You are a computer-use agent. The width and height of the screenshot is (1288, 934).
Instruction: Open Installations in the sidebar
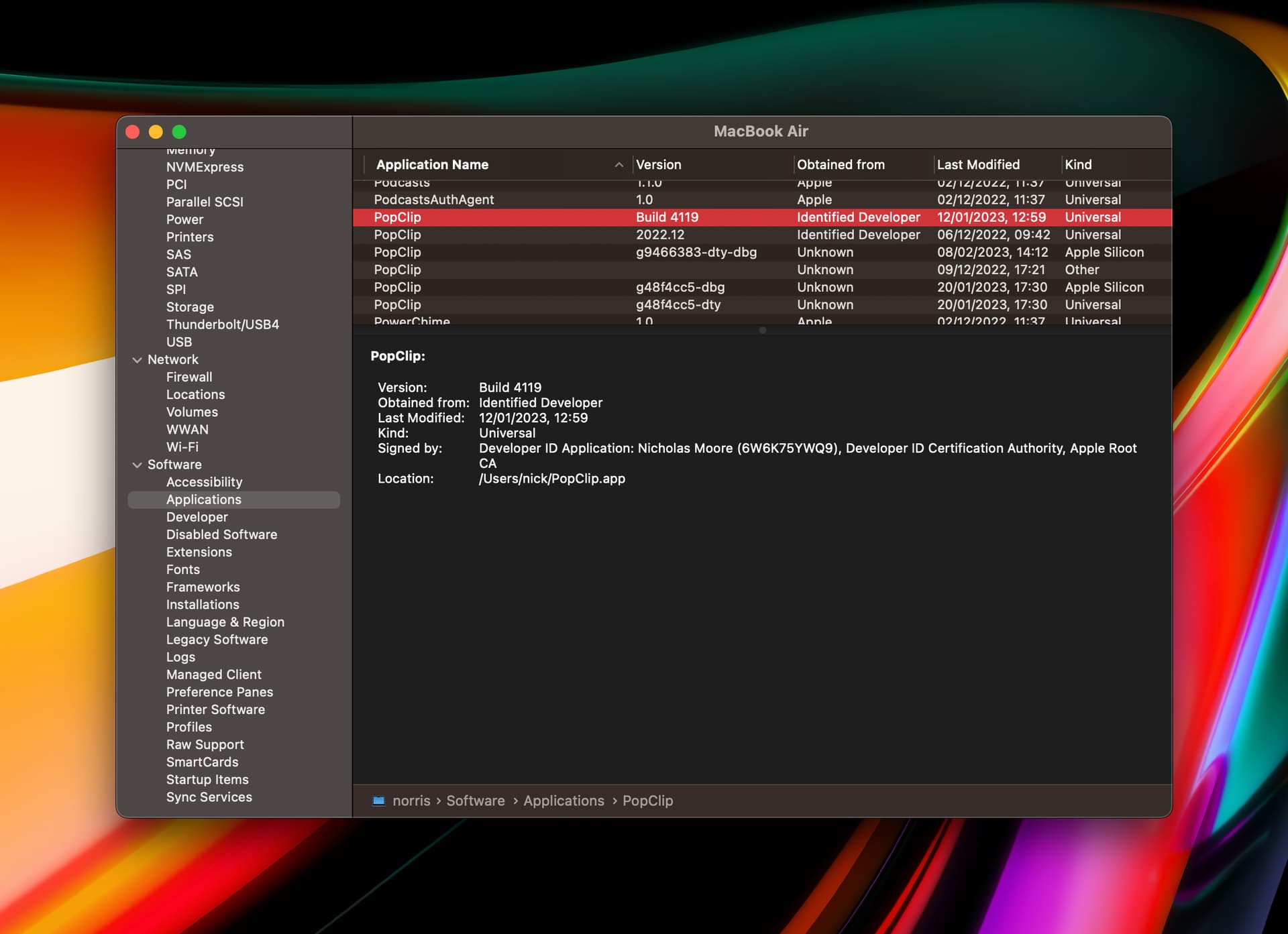tap(203, 604)
